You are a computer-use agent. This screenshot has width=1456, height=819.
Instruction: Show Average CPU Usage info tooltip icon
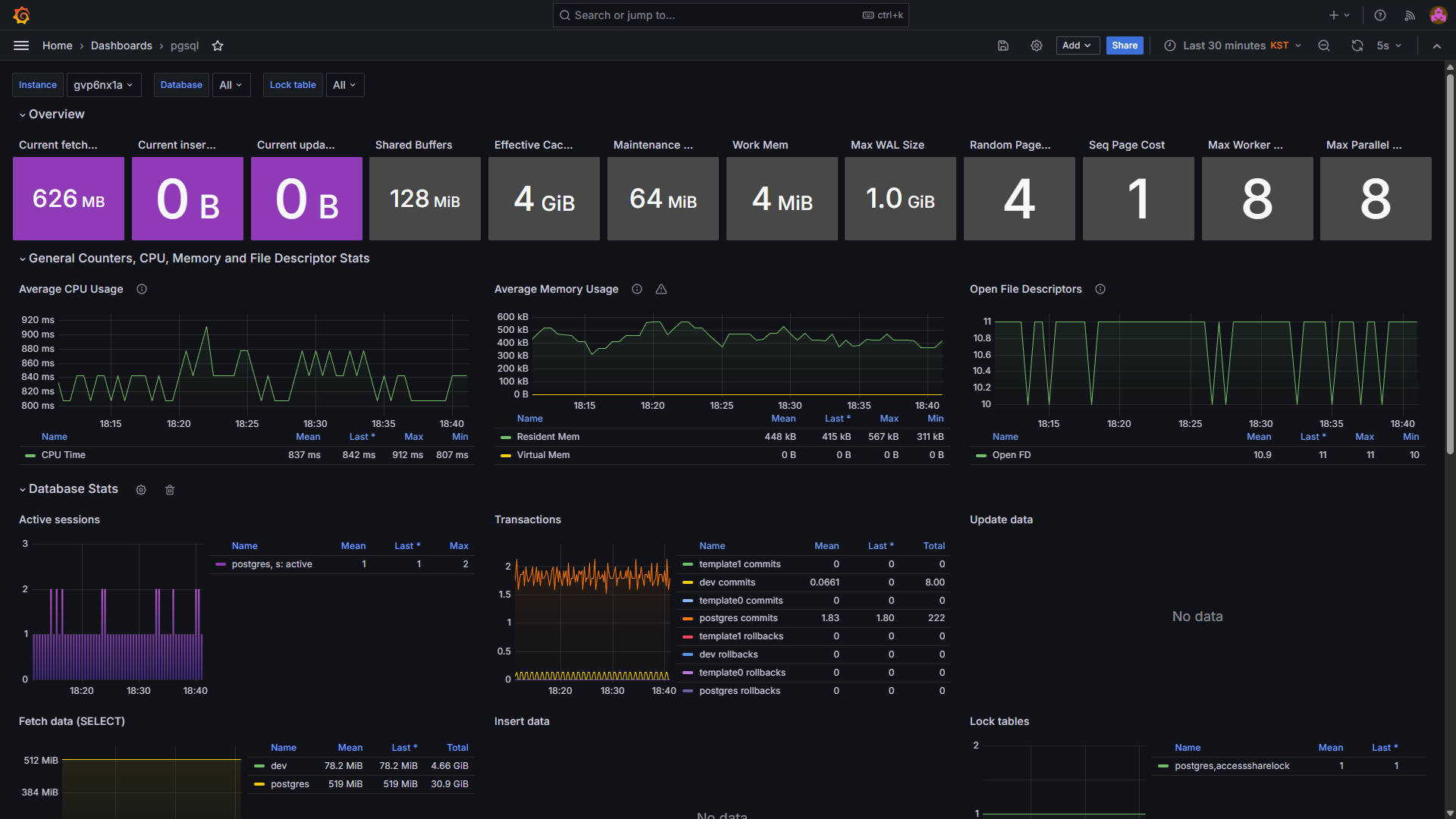click(142, 289)
